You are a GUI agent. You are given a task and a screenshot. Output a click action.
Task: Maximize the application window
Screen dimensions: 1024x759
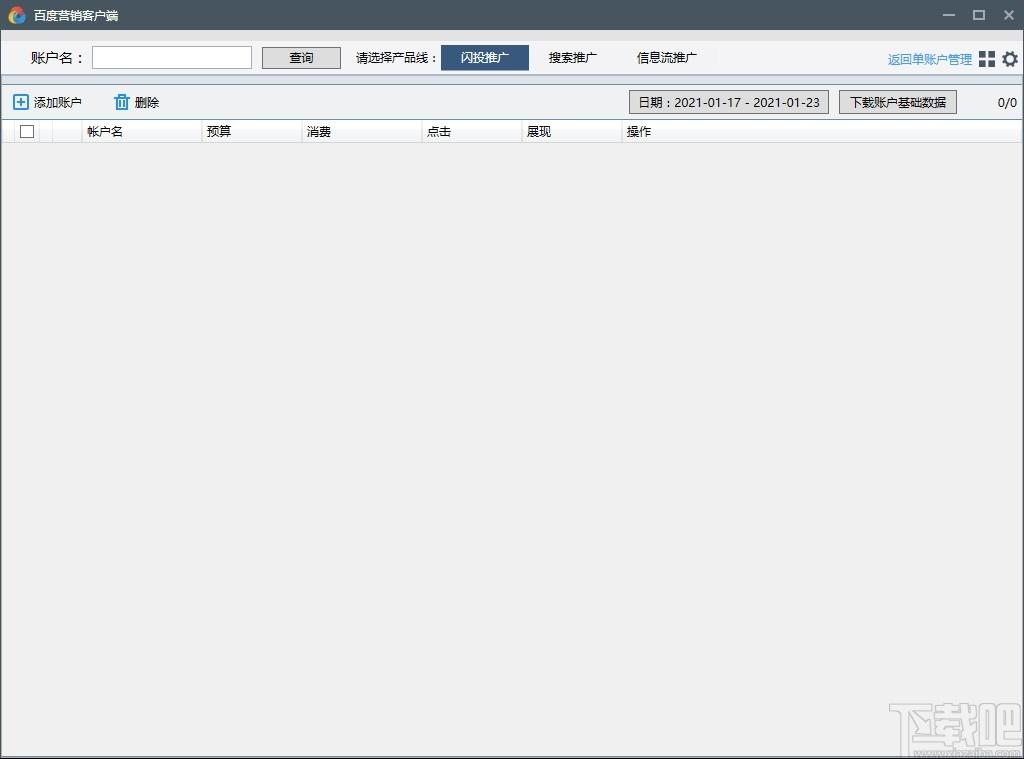click(978, 14)
